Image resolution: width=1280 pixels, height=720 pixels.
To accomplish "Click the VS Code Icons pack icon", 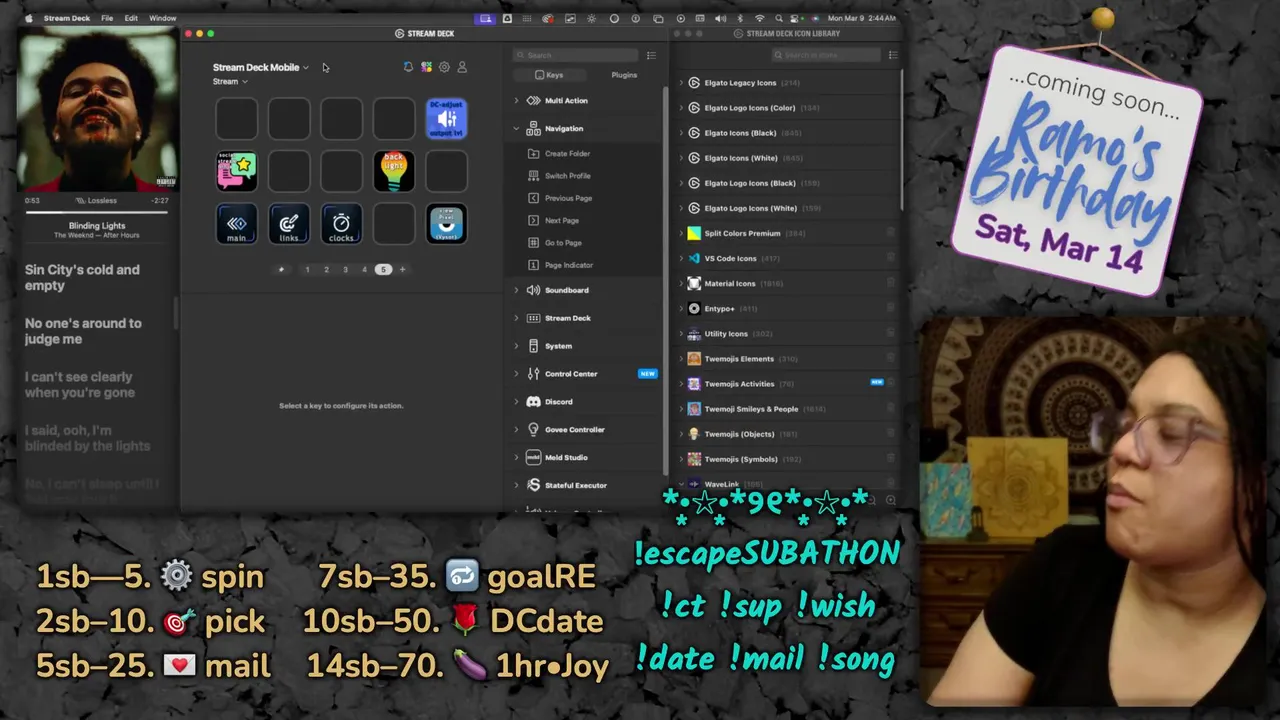I will point(694,258).
